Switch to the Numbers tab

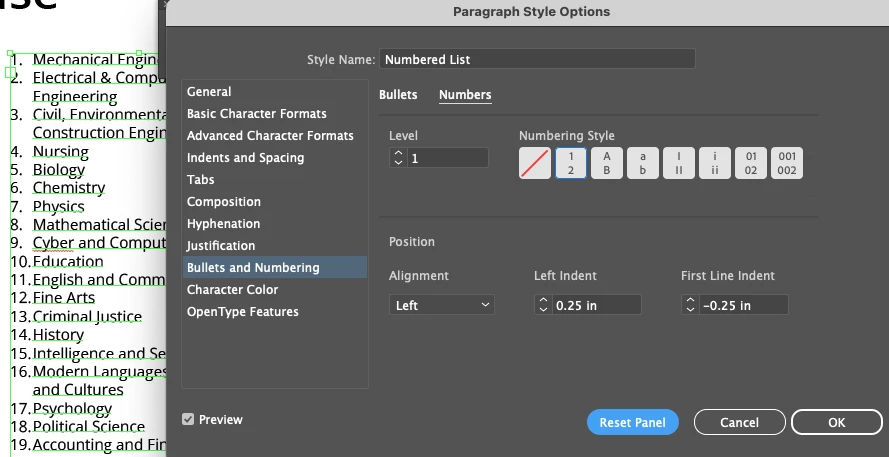point(465,95)
